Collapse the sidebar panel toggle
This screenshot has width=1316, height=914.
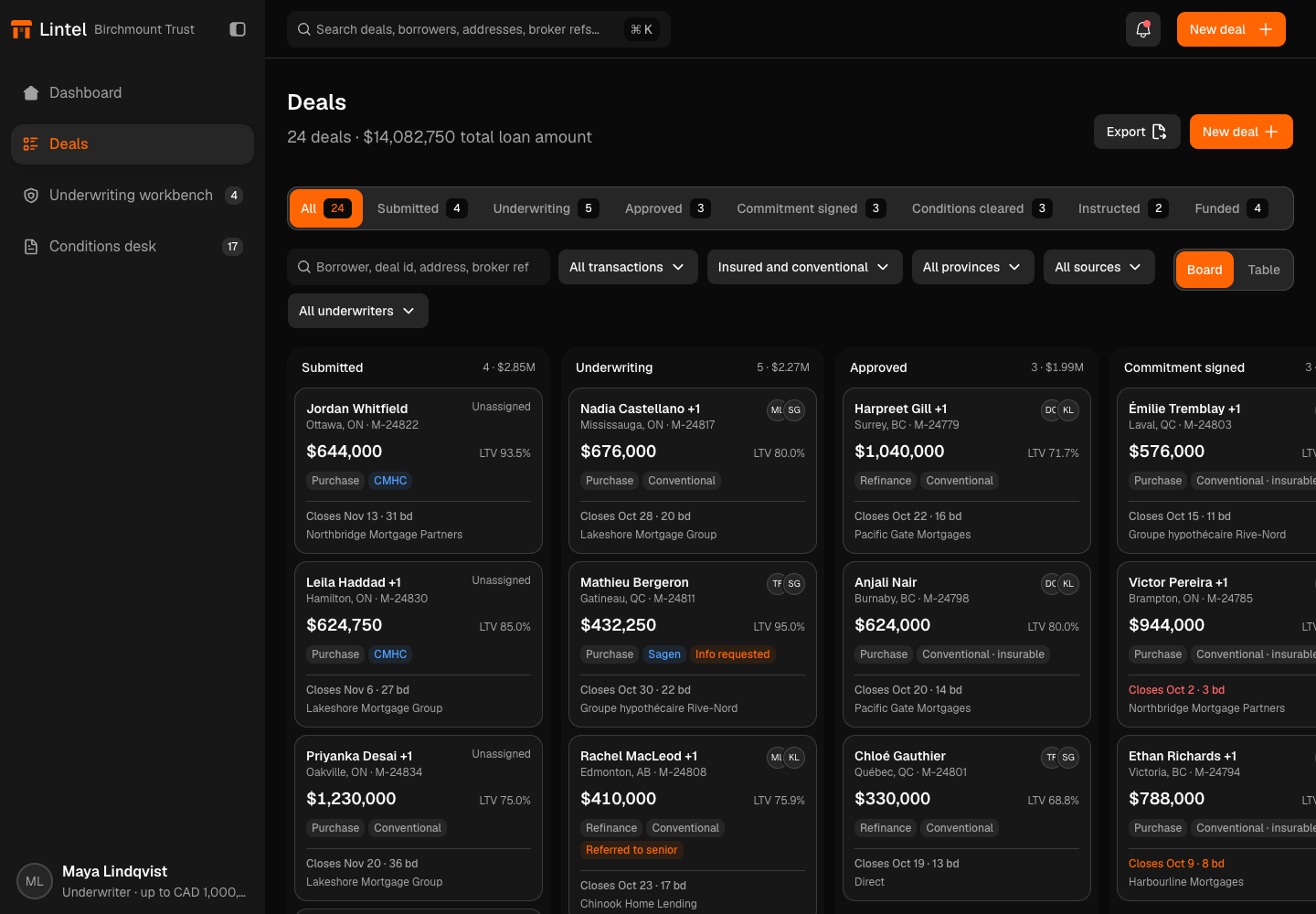click(238, 29)
